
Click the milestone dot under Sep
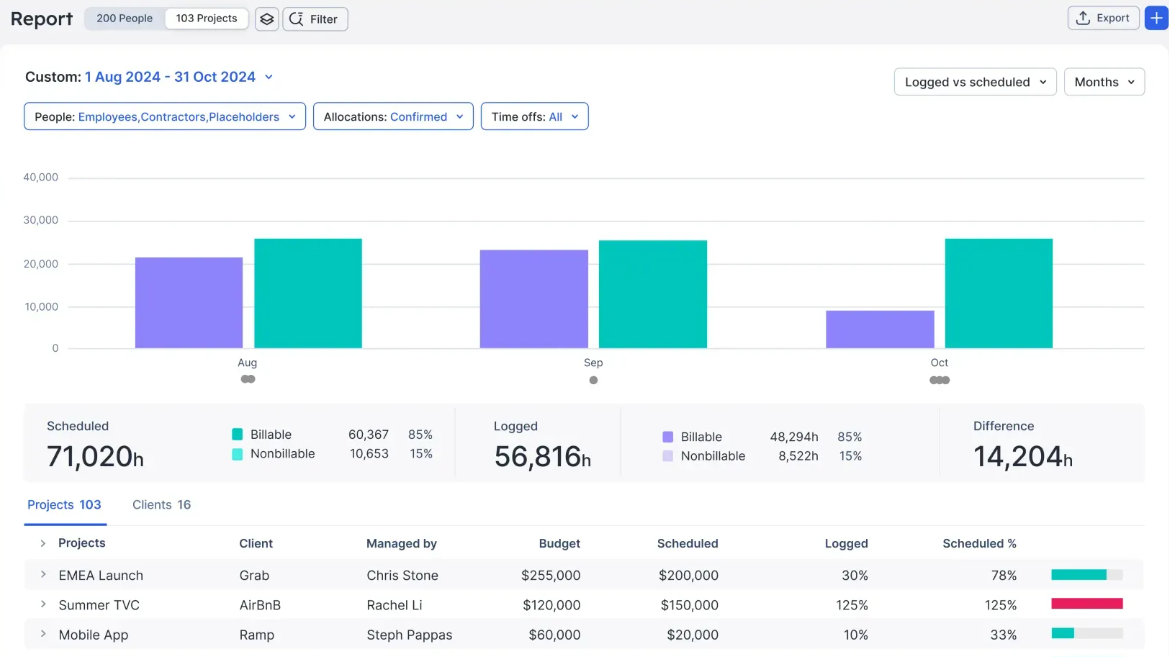tap(593, 380)
